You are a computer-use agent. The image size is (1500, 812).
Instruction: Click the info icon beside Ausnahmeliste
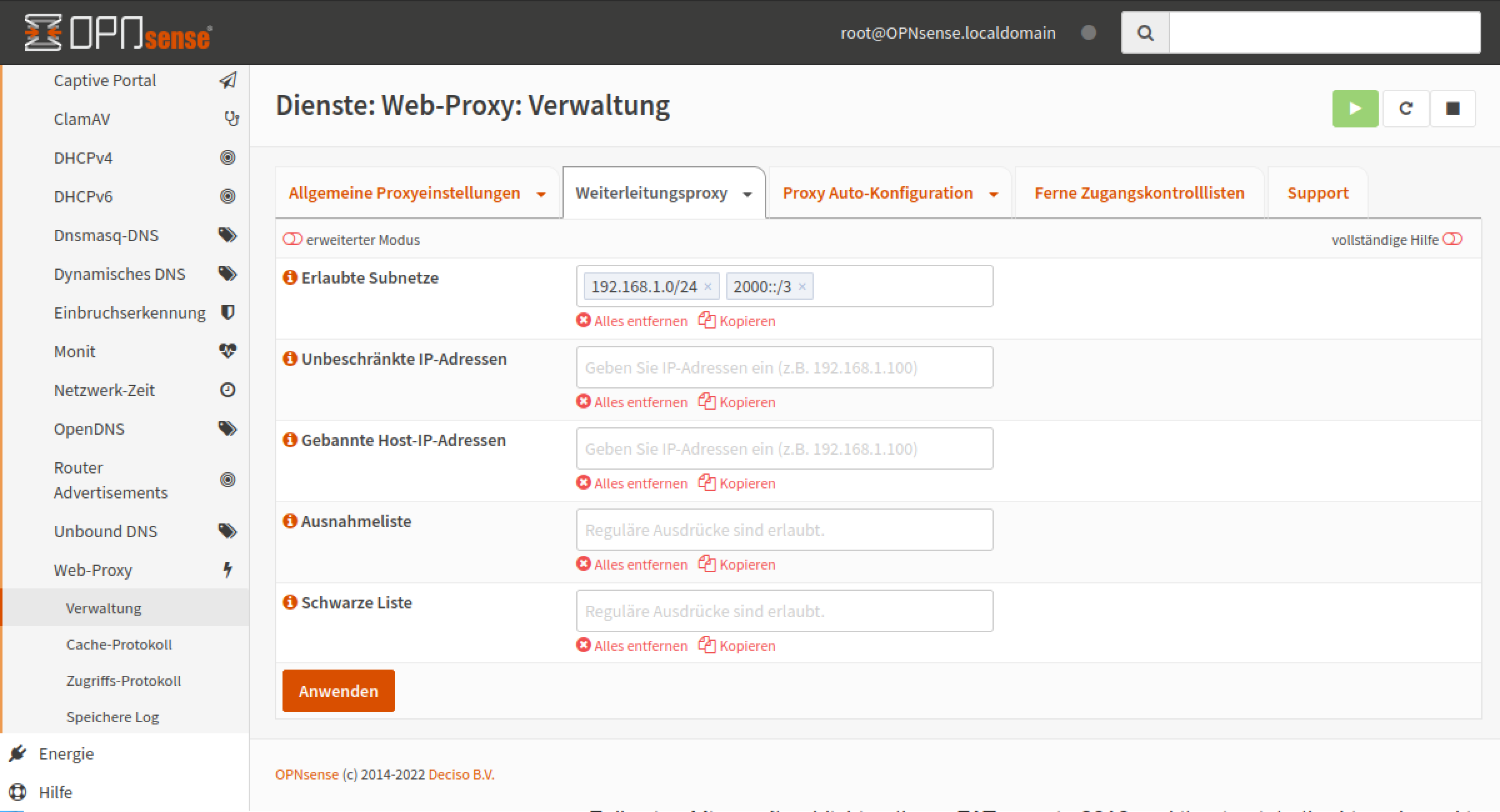[x=289, y=521]
